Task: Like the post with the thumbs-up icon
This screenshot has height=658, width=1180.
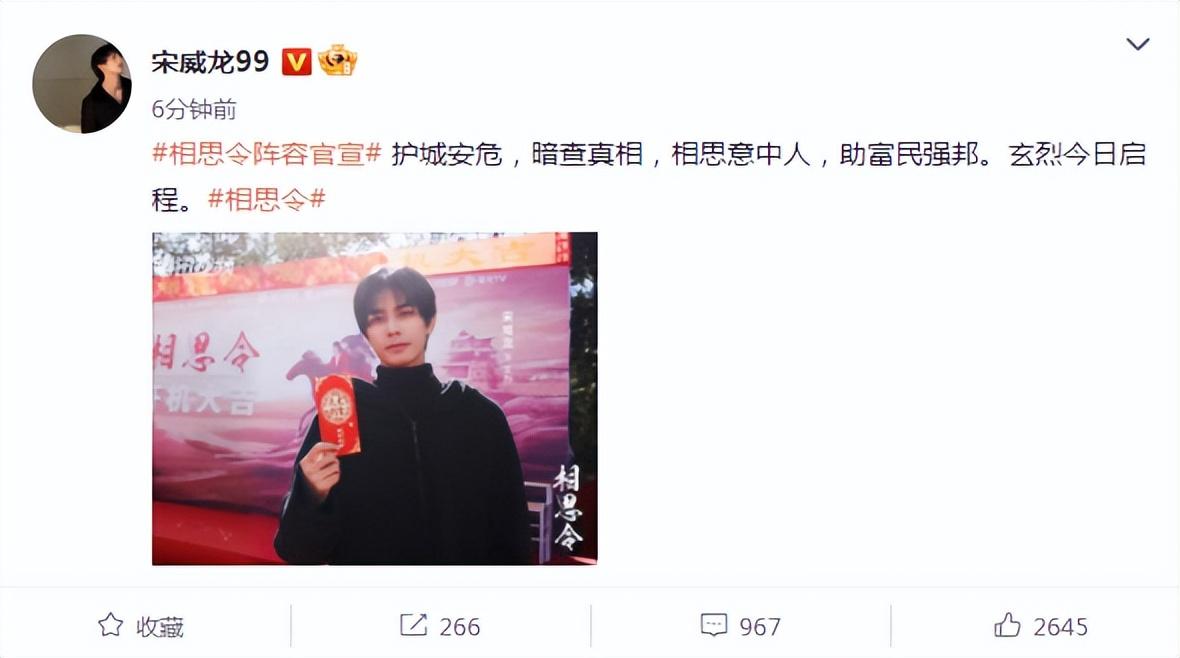Action: coord(1007,625)
